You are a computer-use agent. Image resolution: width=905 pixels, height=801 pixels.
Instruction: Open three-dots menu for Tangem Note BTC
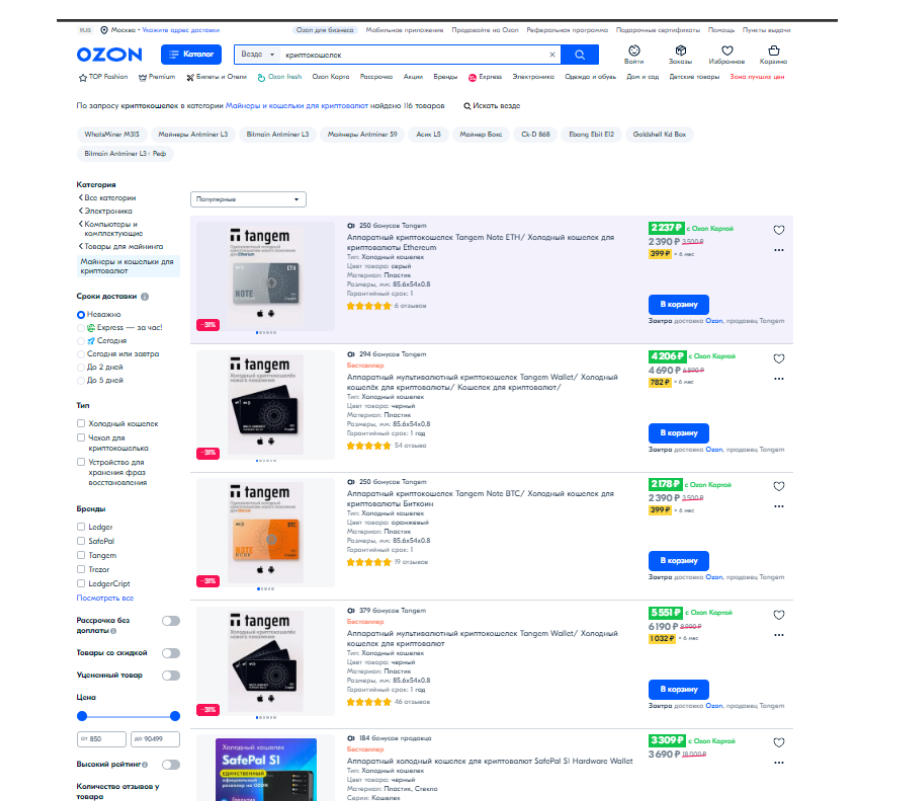click(x=779, y=507)
